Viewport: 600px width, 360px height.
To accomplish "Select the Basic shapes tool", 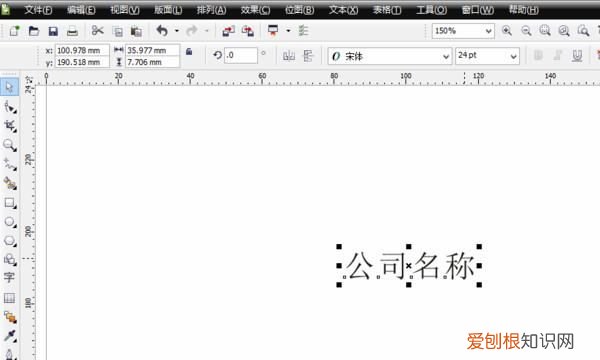I will [10, 260].
